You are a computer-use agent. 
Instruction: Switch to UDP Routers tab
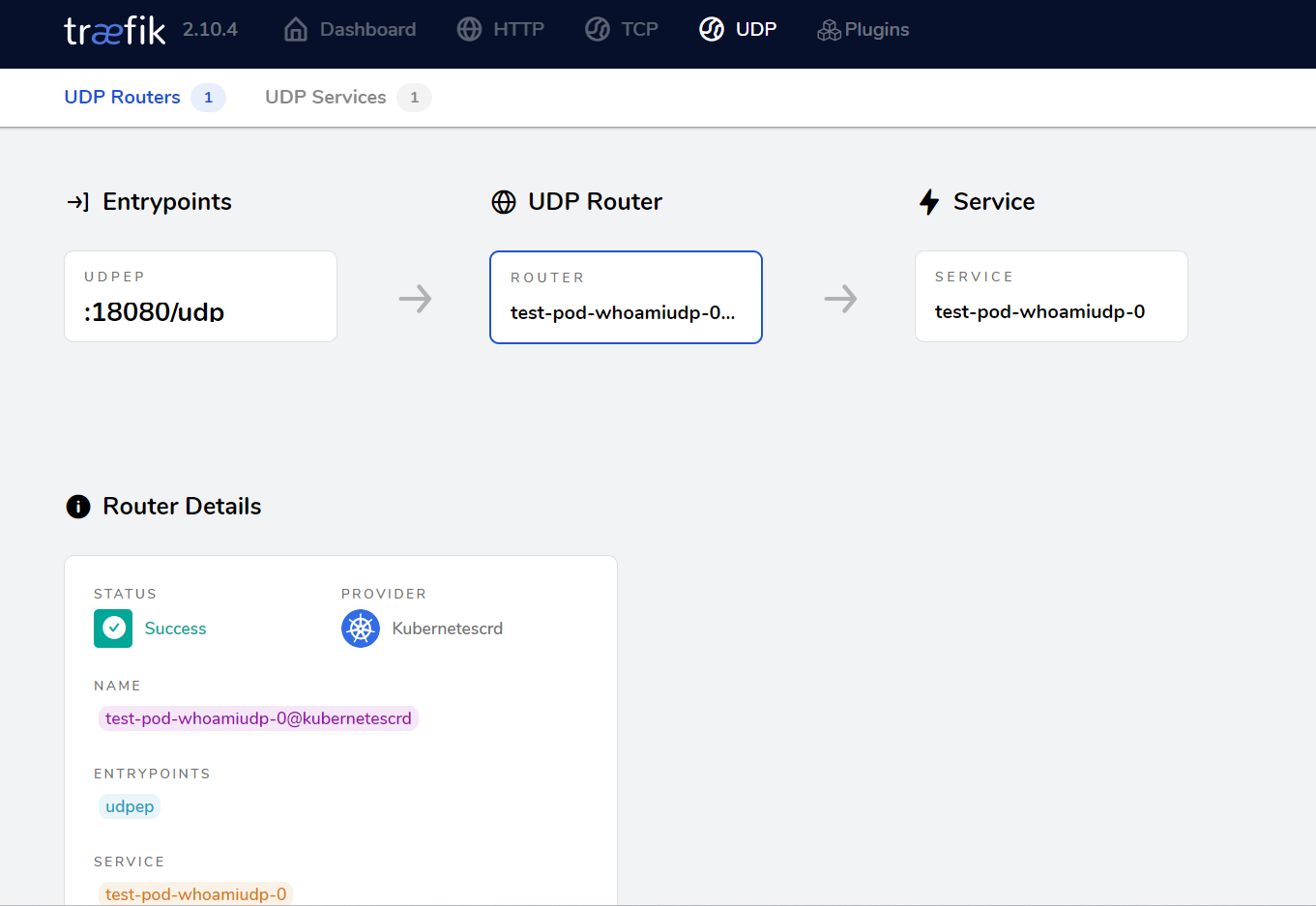[122, 98]
